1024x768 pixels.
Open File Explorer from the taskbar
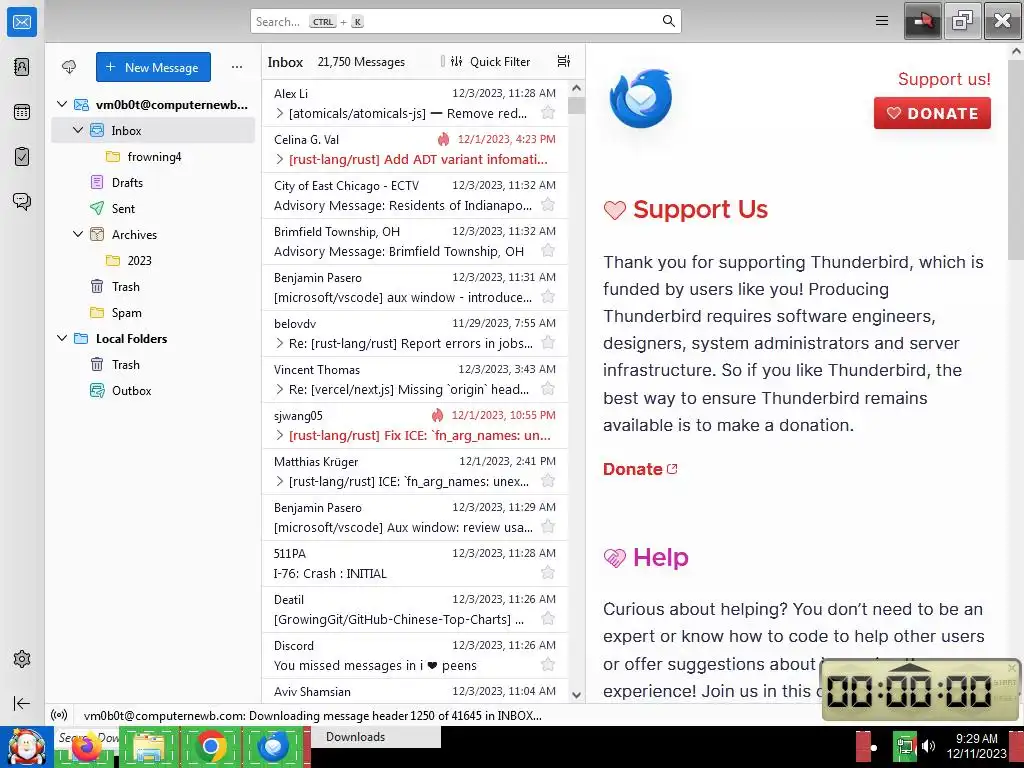[x=148, y=747]
